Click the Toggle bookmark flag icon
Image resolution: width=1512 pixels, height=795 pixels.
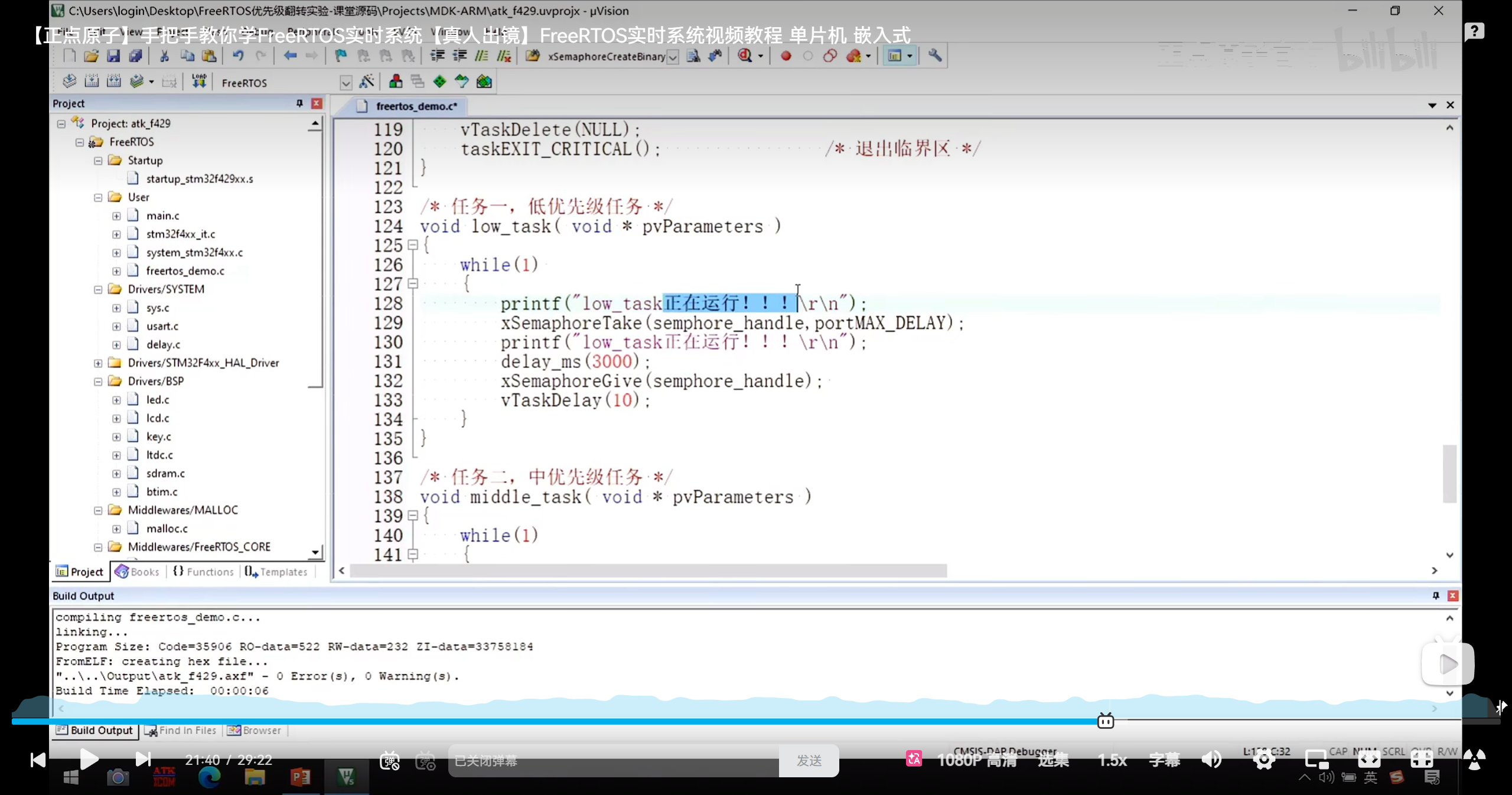(x=341, y=56)
